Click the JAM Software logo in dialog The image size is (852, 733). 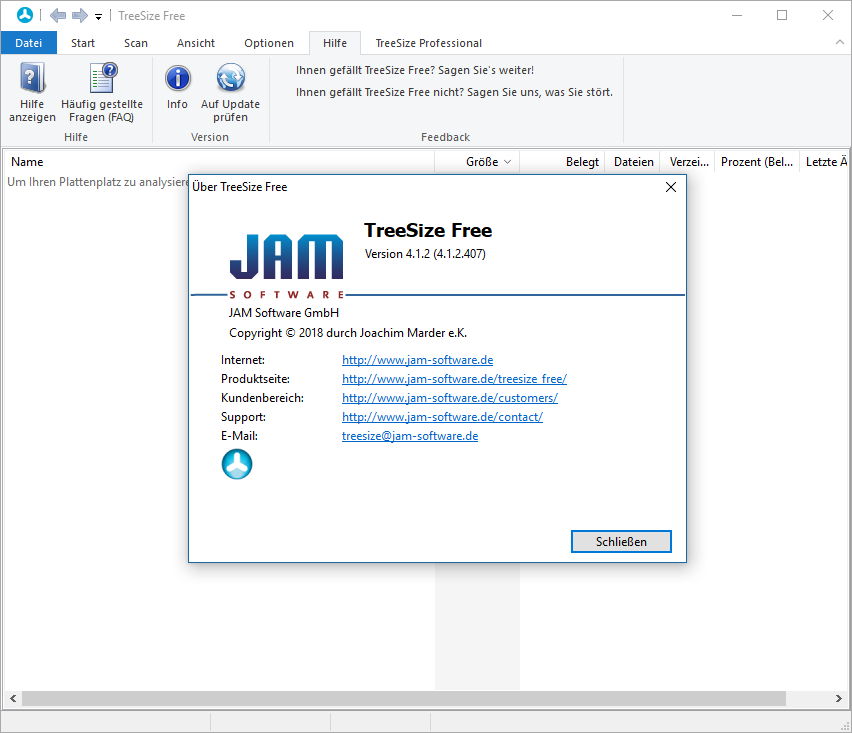click(x=286, y=266)
